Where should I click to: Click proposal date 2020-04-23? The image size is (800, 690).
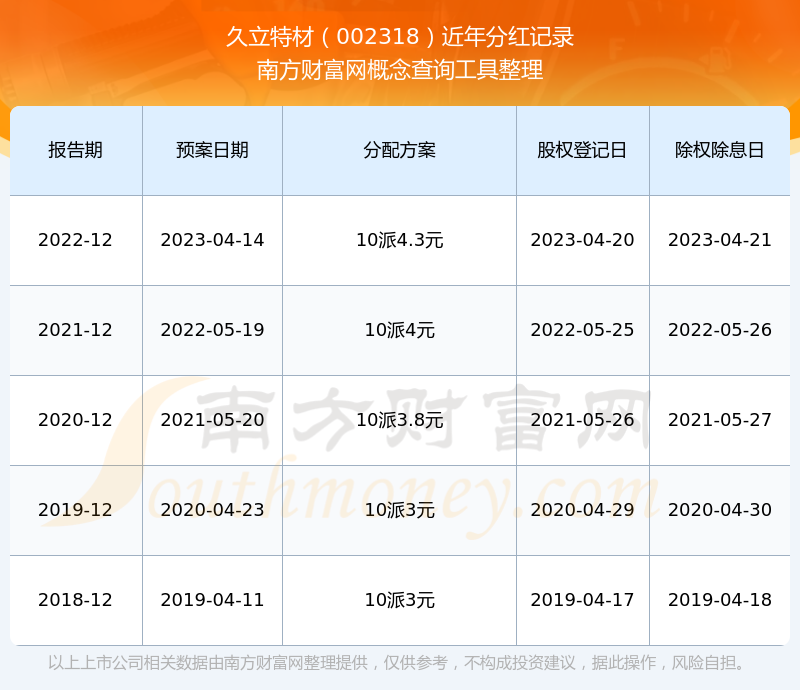[212, 509]
